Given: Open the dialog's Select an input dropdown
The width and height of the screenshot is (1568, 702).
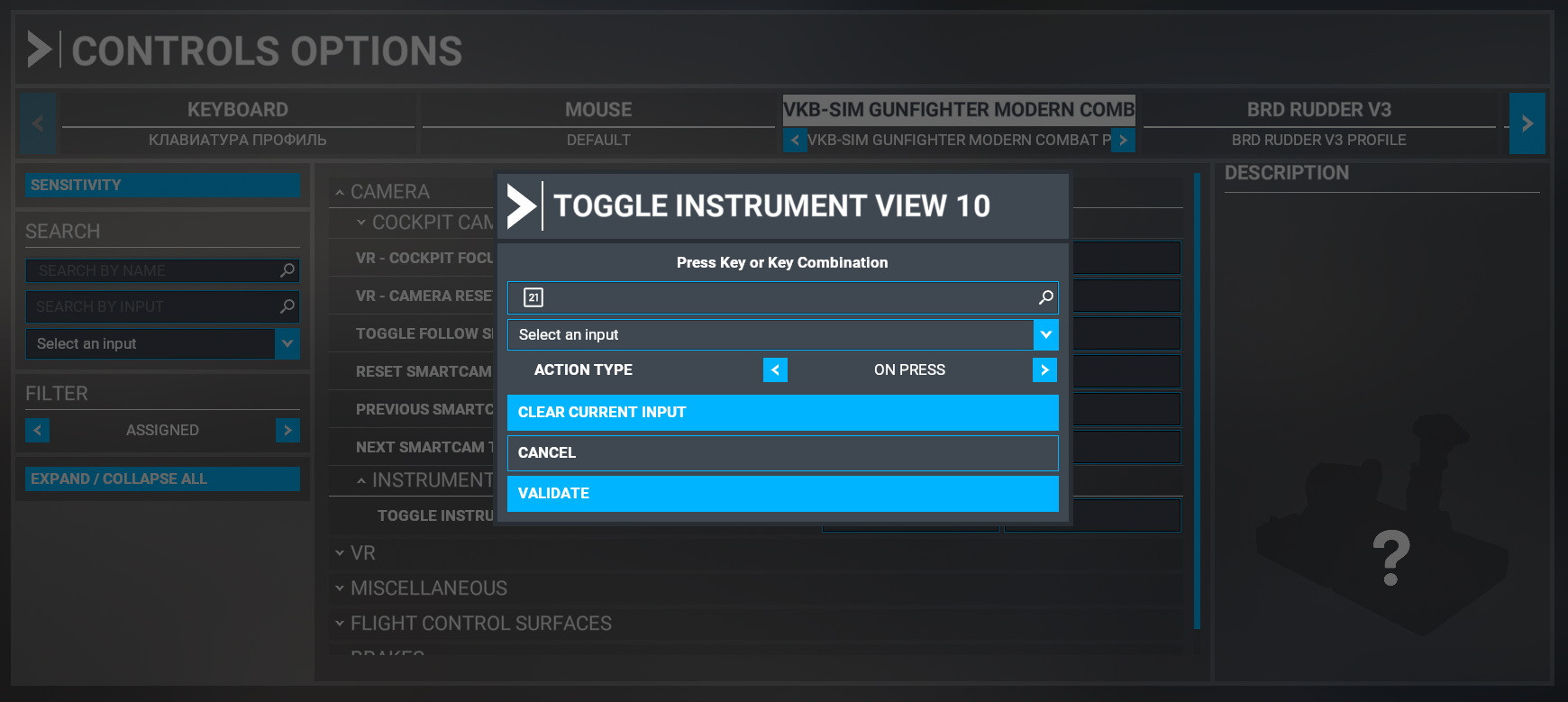Looking at the screenshot, I should click(1045, 334).
